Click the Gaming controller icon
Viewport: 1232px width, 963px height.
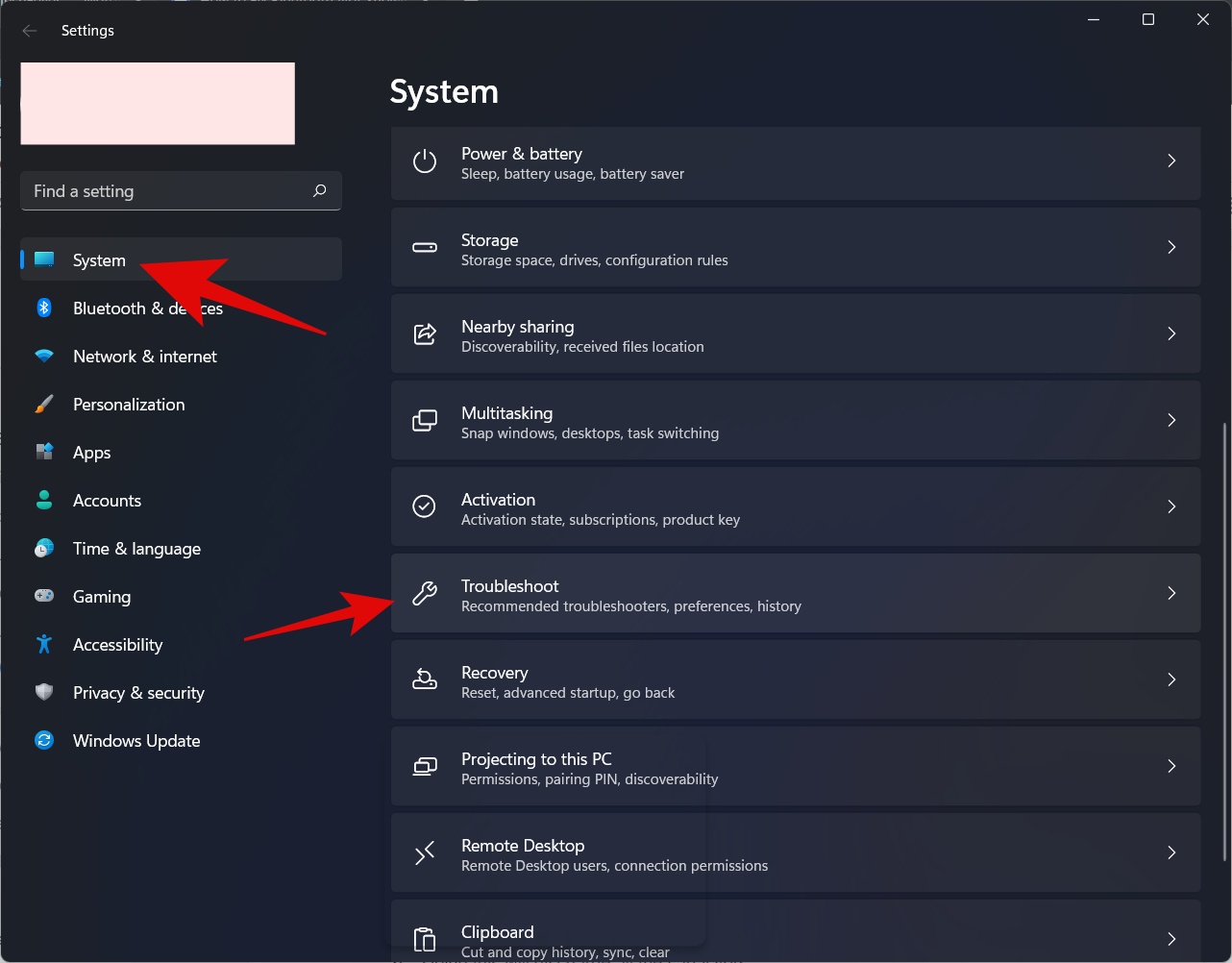pyautogui.click(x=44, y=596)
